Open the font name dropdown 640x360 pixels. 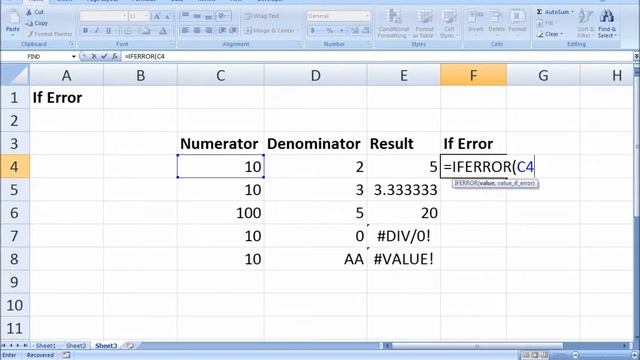(x=124, y=16)
